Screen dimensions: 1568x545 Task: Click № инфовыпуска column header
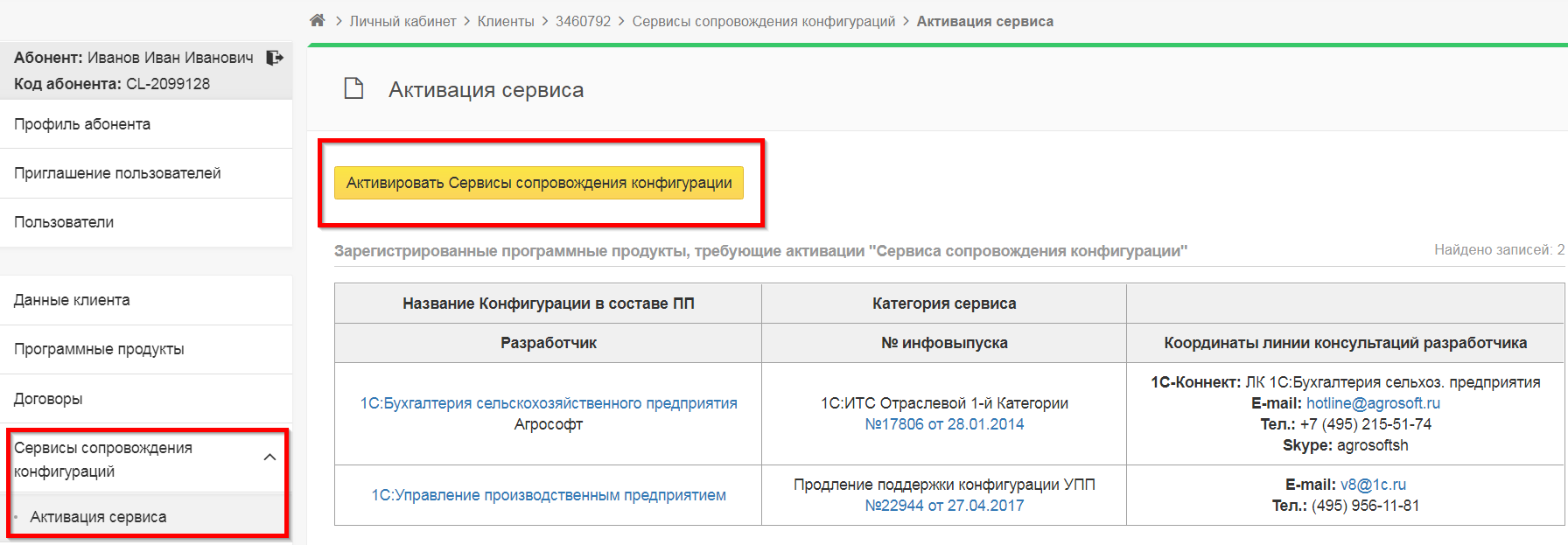(x=944, y=343)
